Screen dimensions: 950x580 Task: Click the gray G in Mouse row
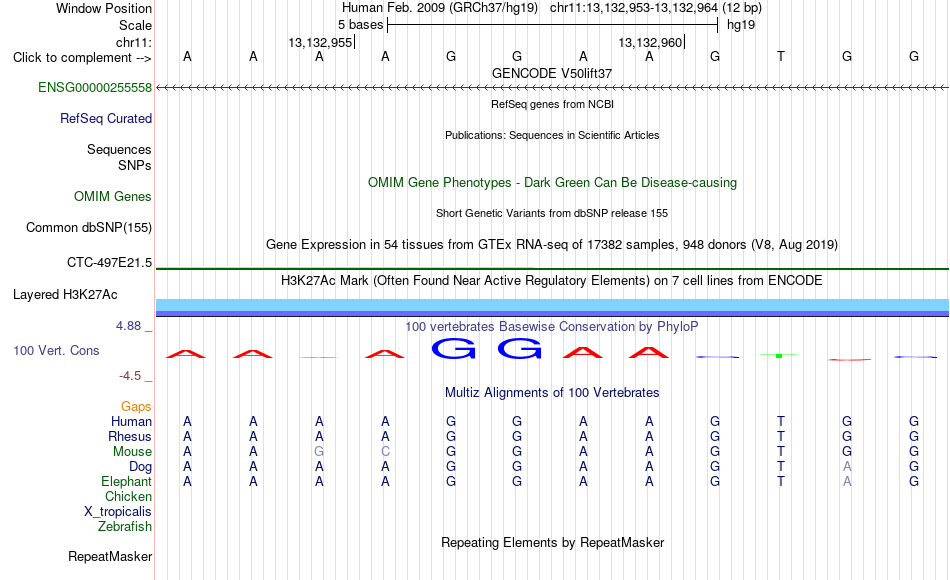319,452
